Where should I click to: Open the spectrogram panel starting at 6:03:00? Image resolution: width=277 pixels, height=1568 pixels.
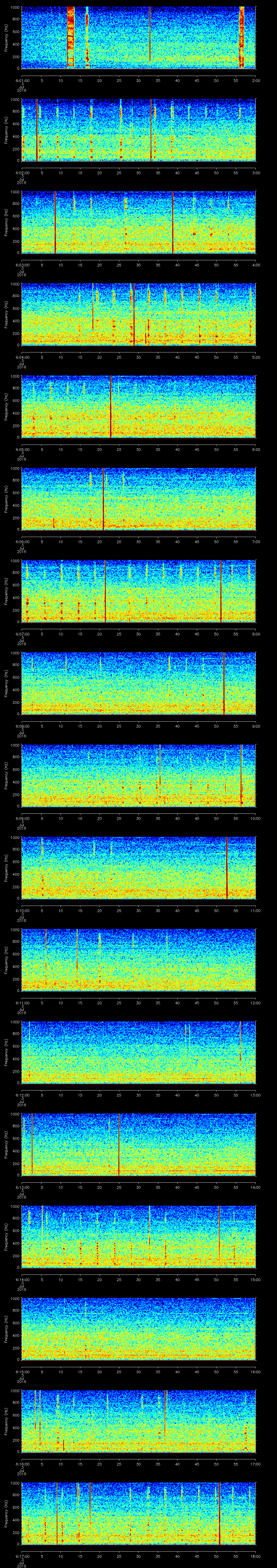coord(139,222)
